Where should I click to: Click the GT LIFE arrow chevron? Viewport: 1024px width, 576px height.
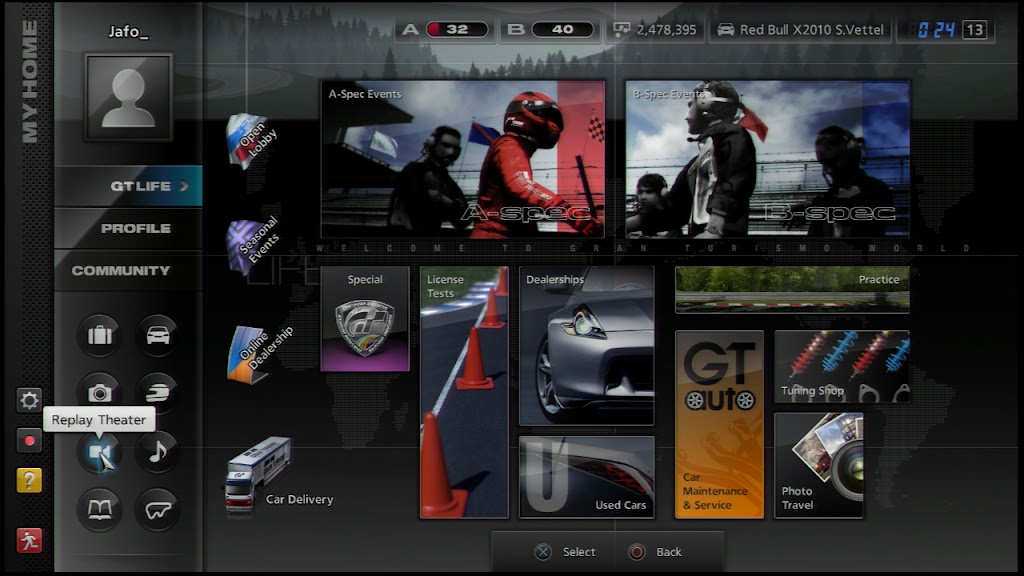pyautogui.click(x=184, y=186)
